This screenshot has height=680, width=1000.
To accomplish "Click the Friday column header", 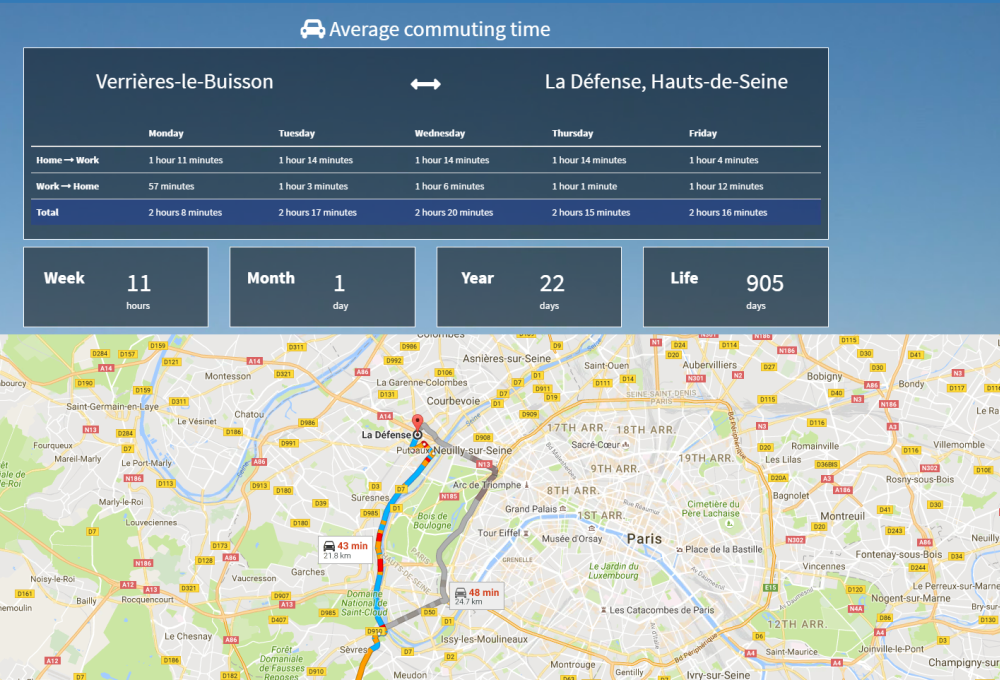I will pos(703,133).
